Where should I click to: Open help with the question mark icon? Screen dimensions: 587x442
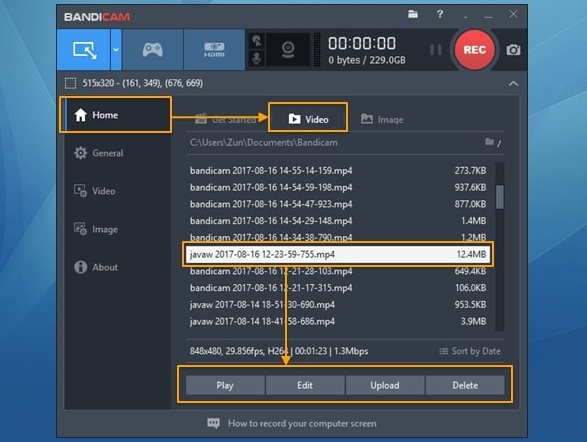point(440,15)
